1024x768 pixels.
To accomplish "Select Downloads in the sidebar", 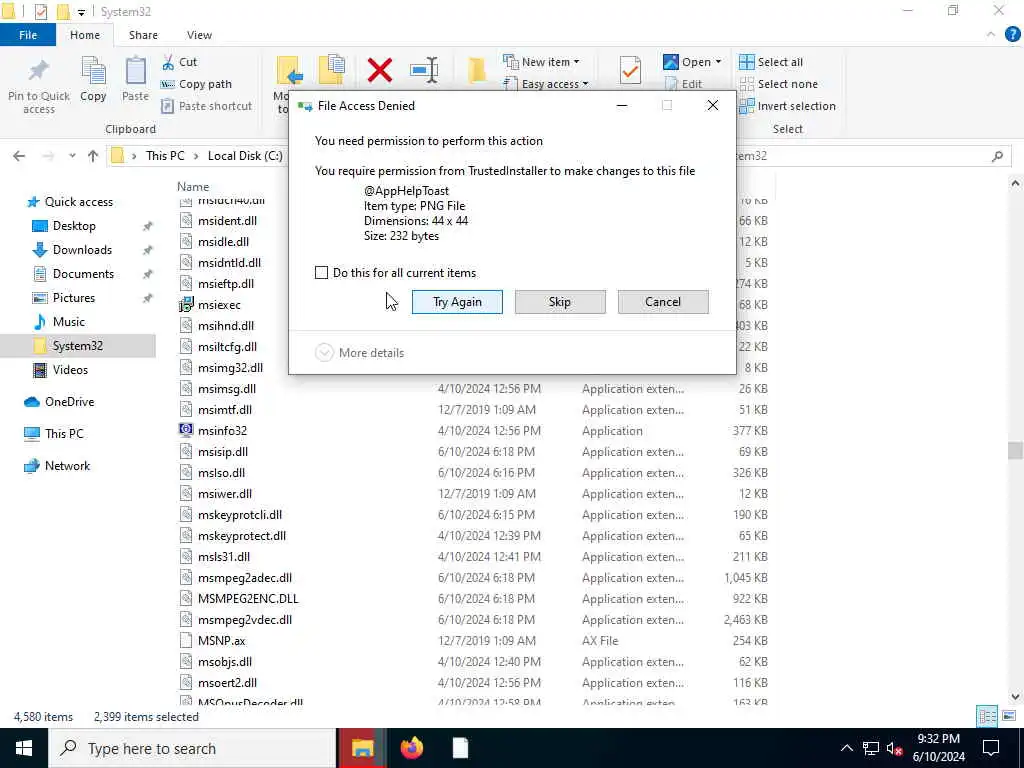I will [82, 250].
